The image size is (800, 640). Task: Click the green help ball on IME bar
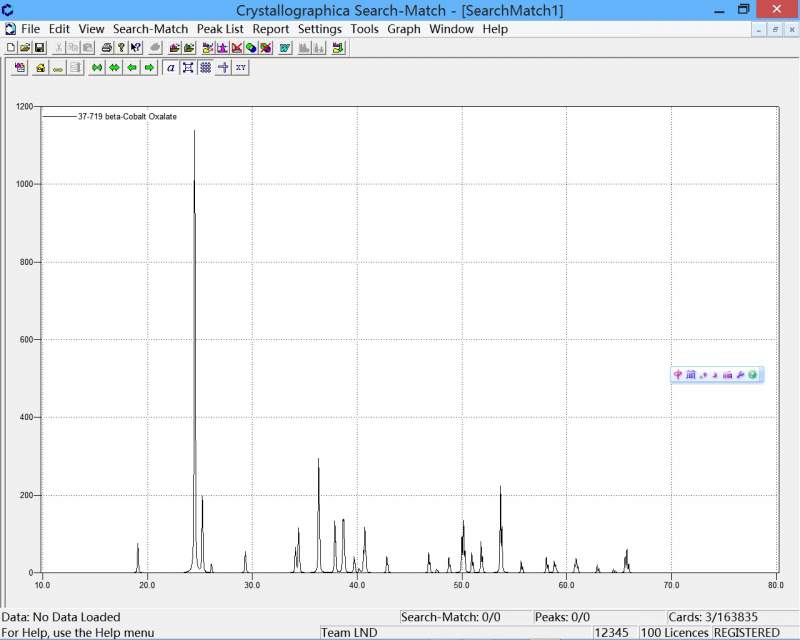pyautogui.click(x=753, y=375)
